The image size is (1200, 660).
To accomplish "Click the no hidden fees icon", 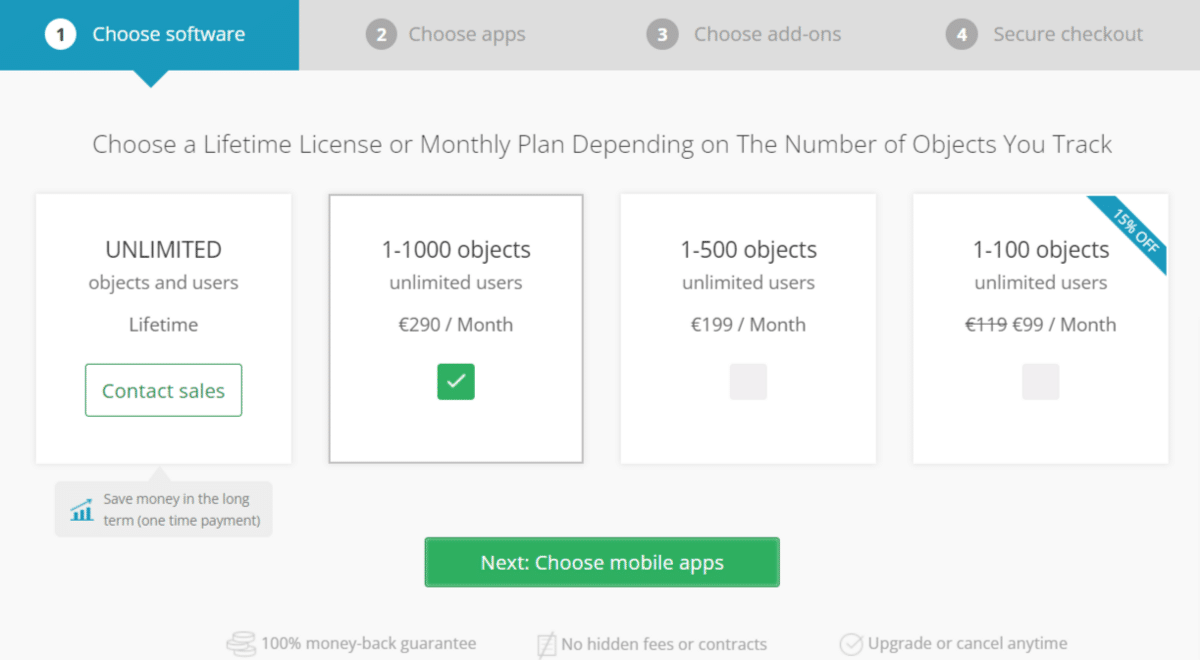I will (546, 644).
